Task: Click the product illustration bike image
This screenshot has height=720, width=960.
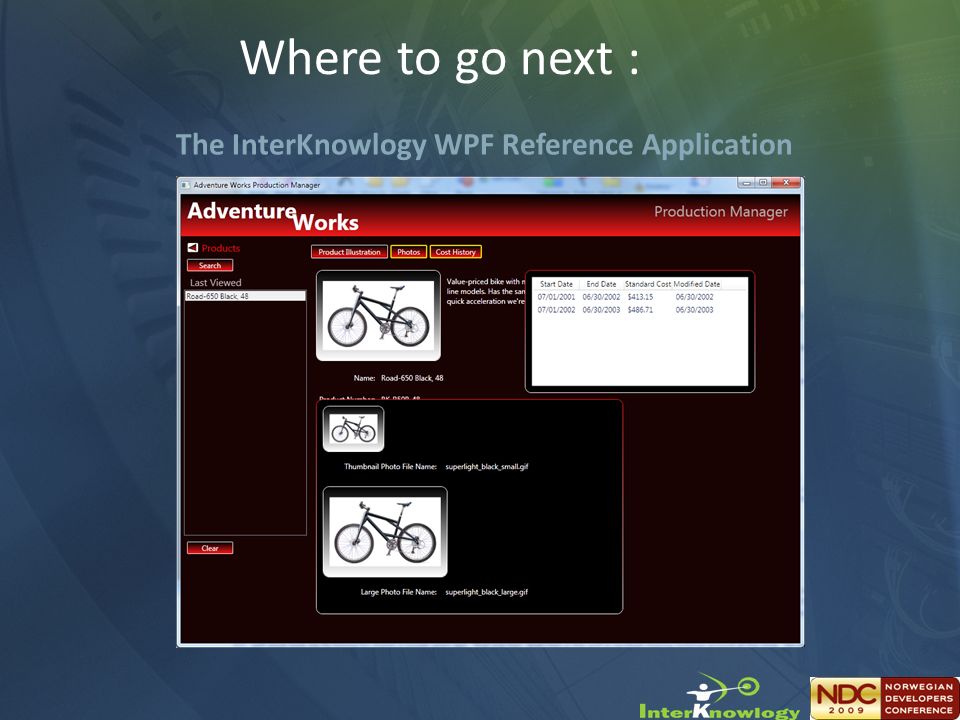Action: point(378,315)
